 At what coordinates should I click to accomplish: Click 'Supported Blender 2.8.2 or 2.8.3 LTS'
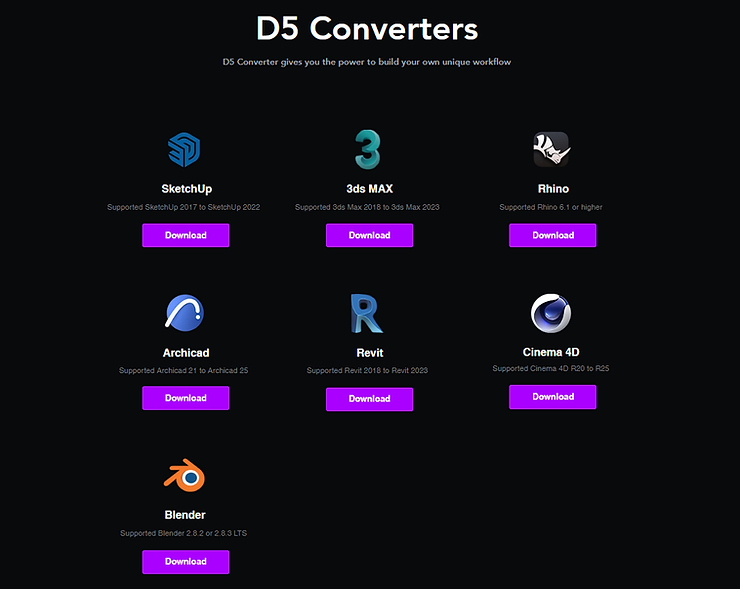coord(184,533)
